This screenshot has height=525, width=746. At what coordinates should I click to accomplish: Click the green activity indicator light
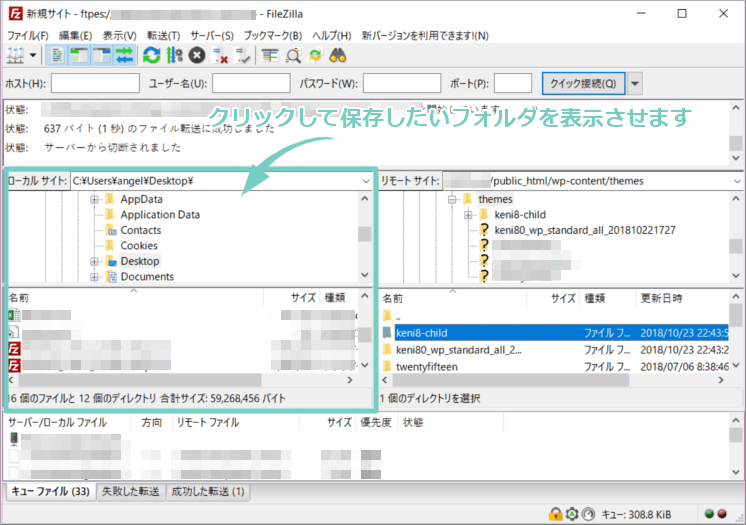[709, 514]
